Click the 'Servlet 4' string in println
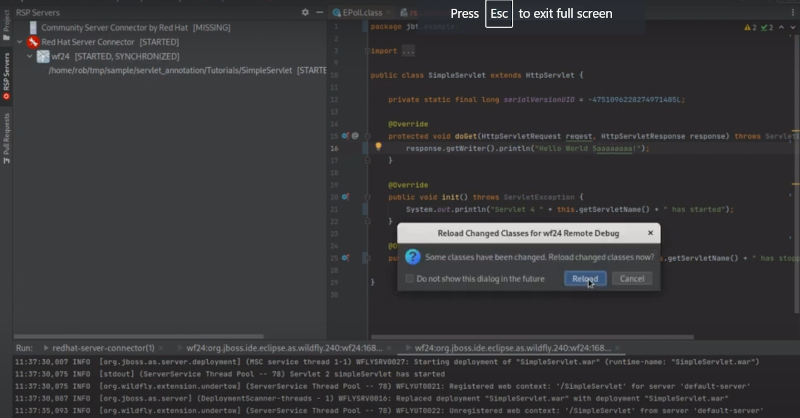 [515, 209]
